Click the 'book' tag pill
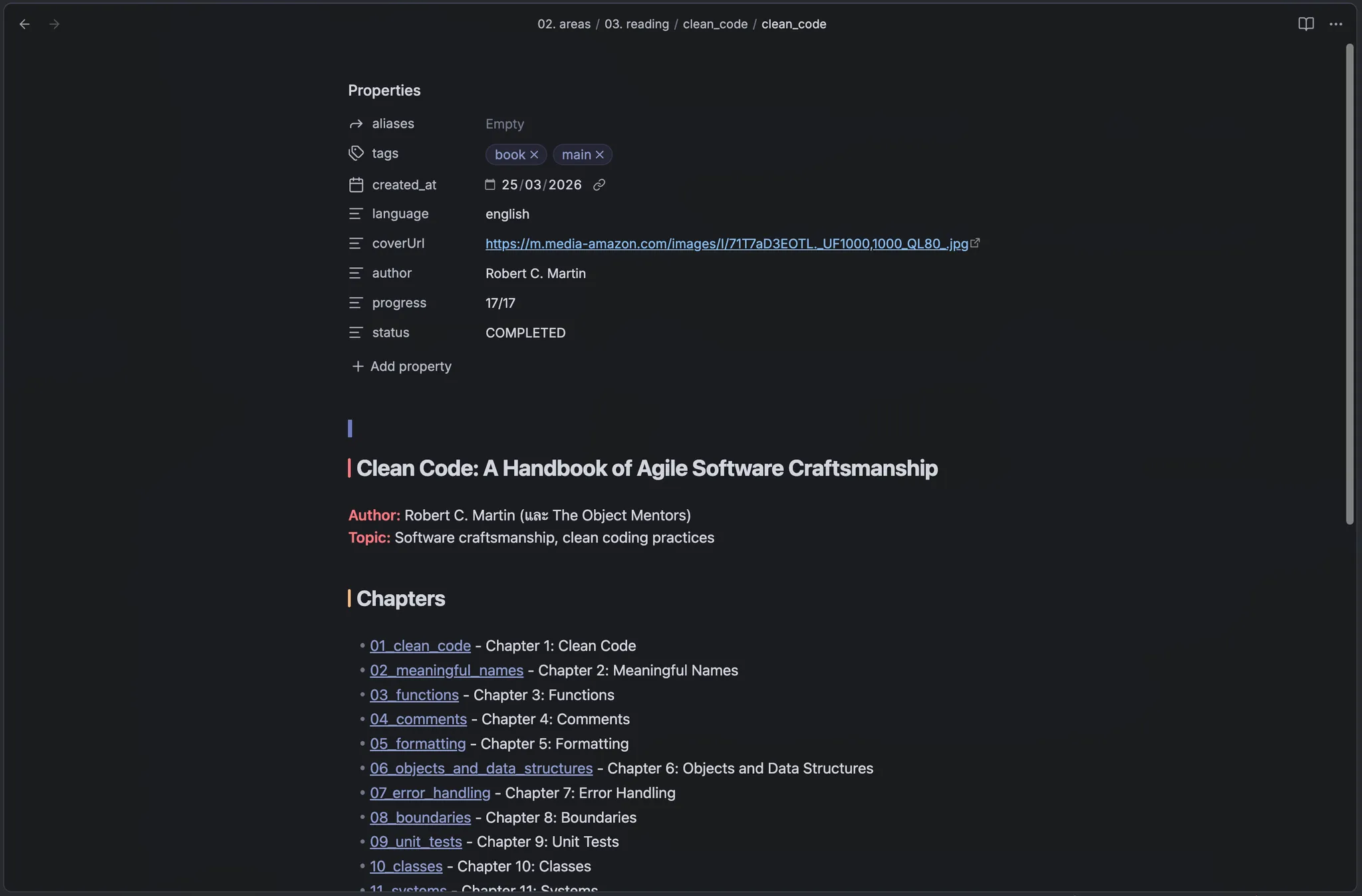Screen dimensions: 1362x896 point(510,155)
